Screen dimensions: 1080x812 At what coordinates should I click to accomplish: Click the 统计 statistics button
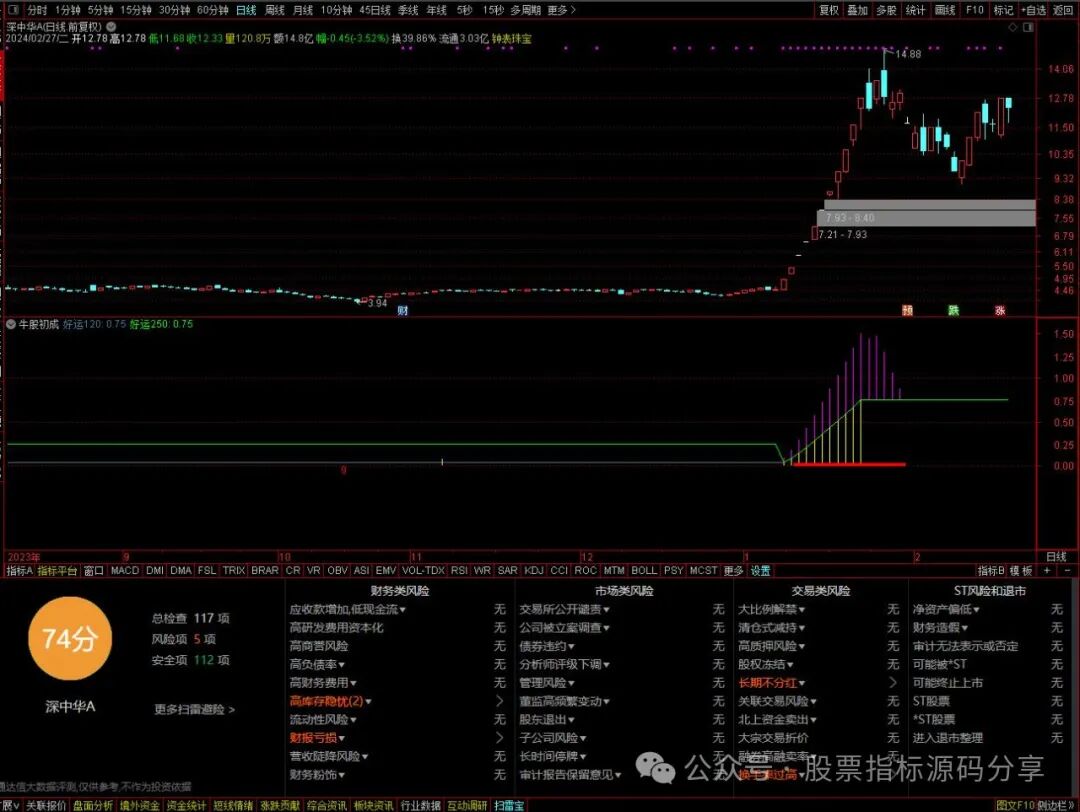[x=915, y=10]
